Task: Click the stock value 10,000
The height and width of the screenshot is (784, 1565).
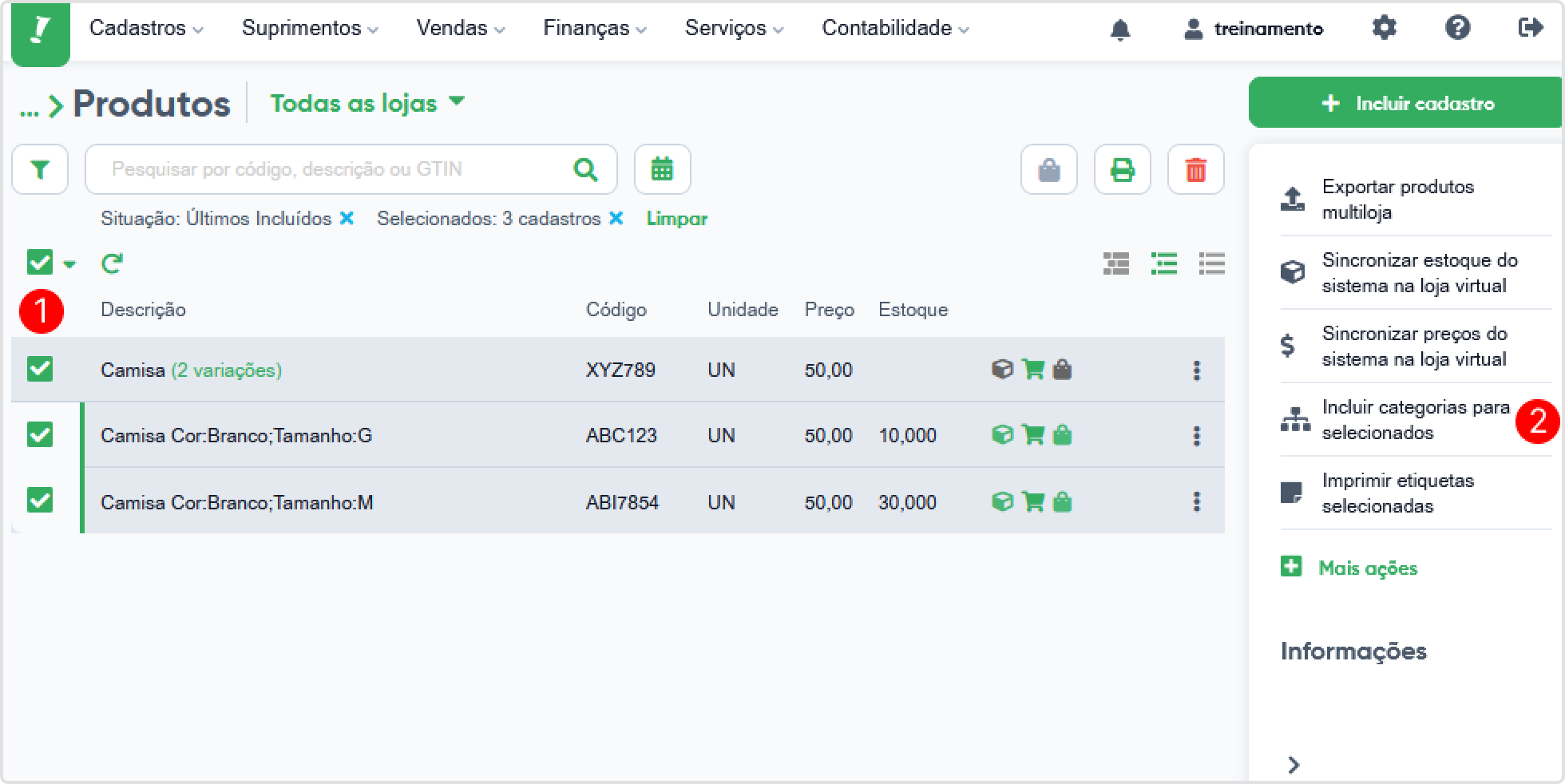Action: point(907,435)
